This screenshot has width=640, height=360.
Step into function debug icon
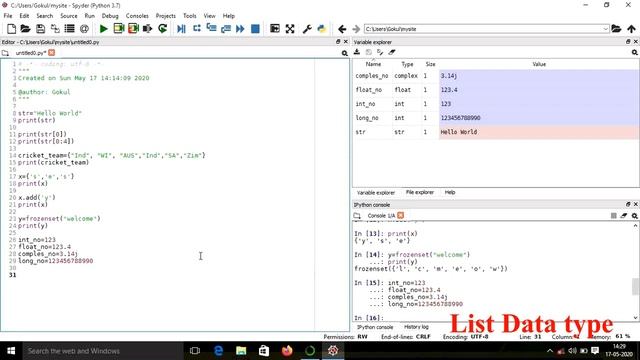click(211, 29)
